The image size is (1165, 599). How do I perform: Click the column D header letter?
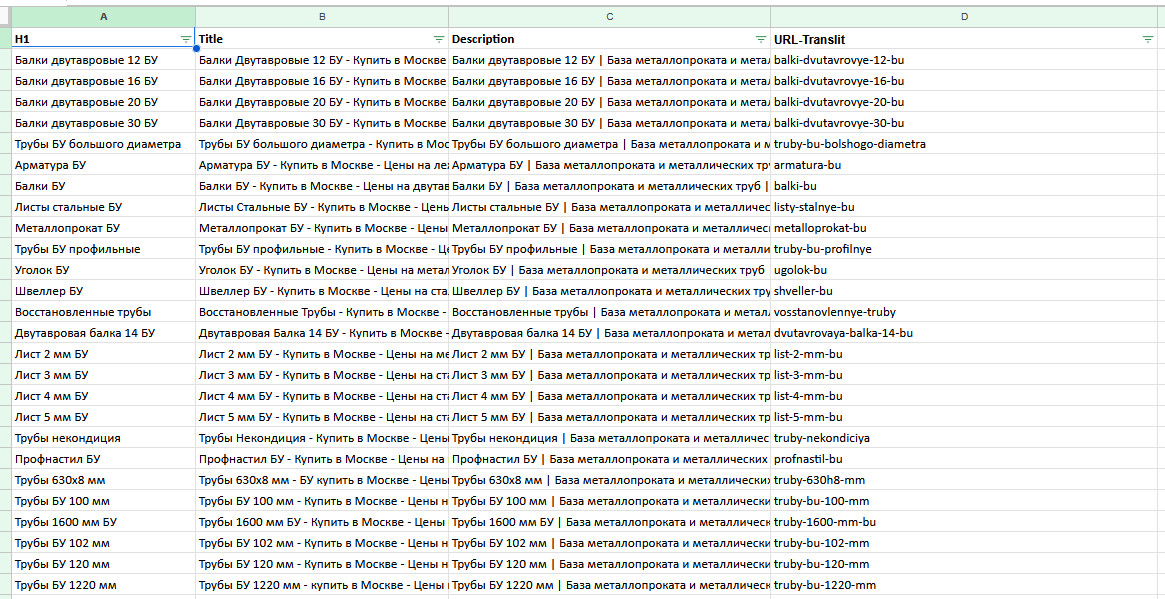[x=964, y=17]
